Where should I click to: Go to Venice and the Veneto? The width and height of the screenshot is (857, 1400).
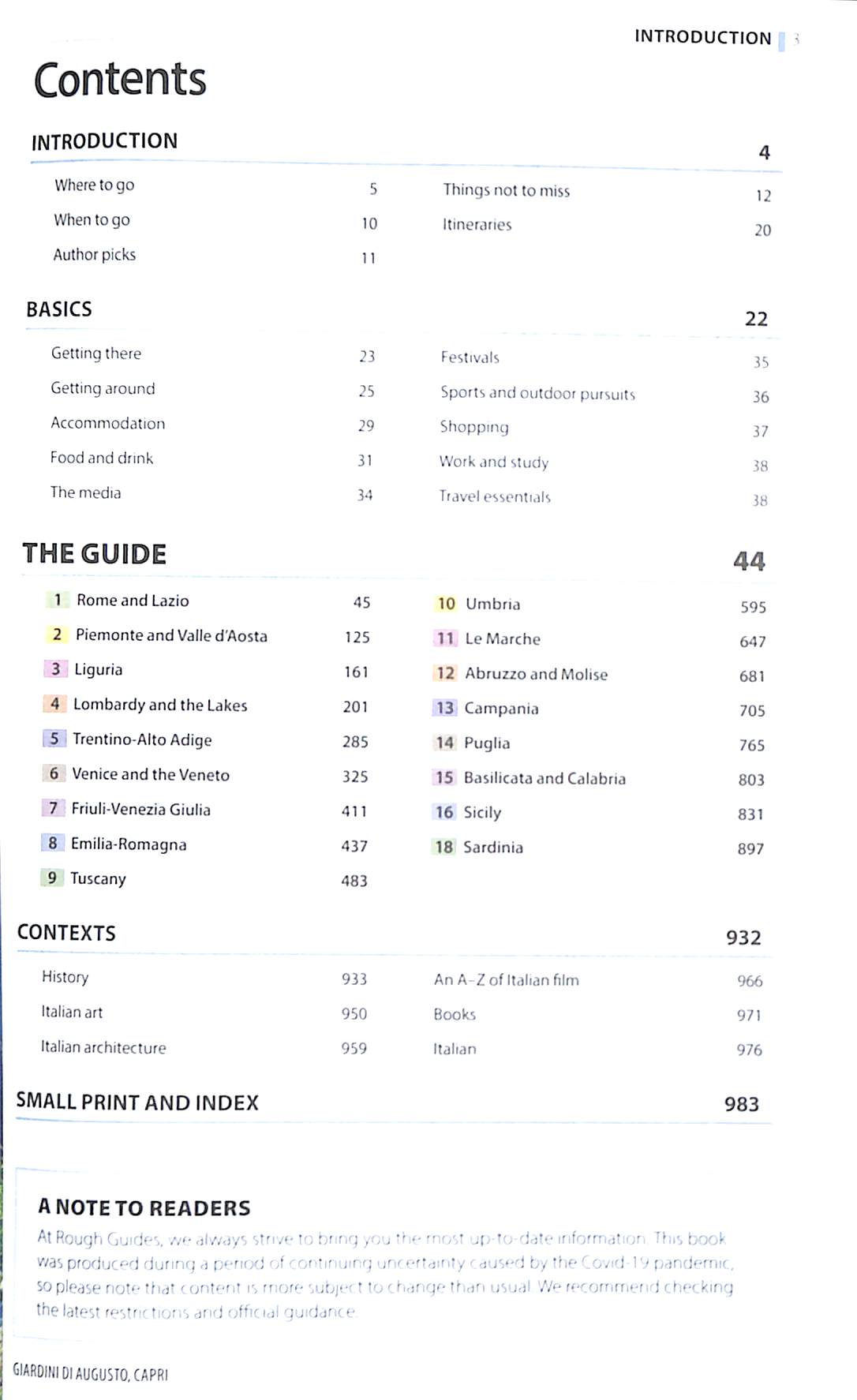[151, 774]
